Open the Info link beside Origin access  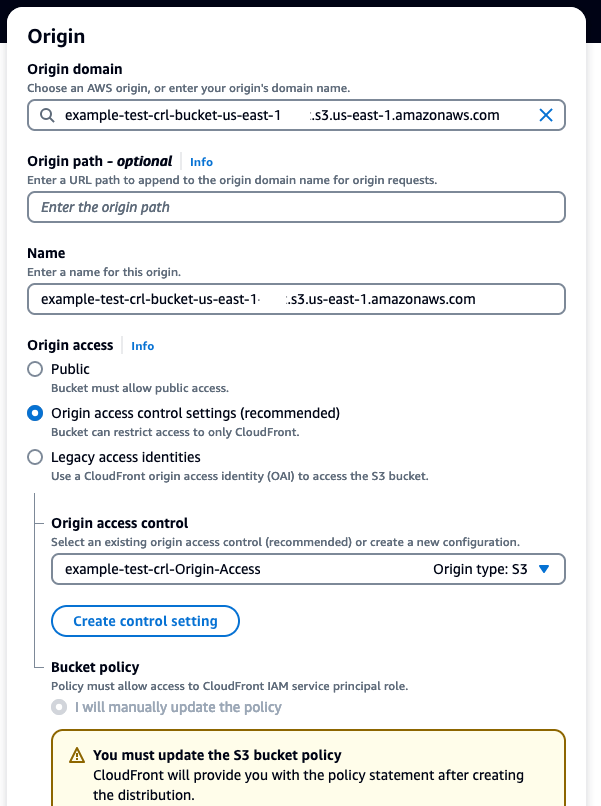click(142, 345)
